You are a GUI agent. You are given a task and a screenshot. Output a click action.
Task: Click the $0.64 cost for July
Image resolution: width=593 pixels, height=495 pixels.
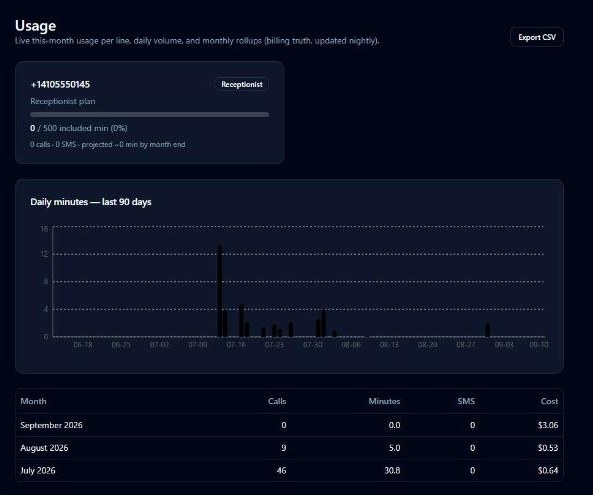(x=548, y=470)
